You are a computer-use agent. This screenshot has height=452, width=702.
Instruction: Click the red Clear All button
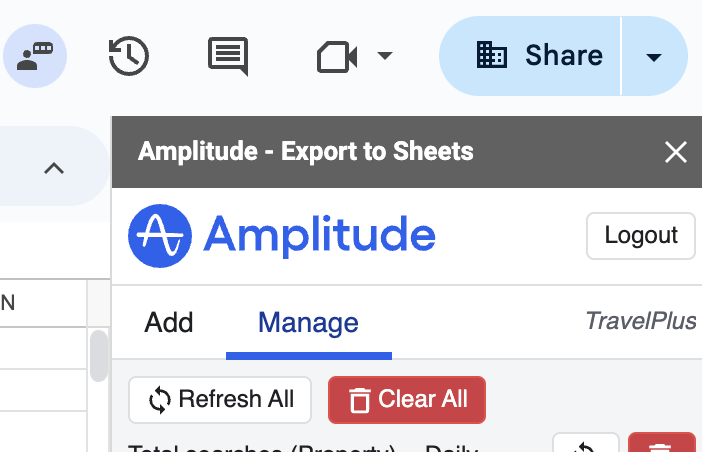[407, 399]
